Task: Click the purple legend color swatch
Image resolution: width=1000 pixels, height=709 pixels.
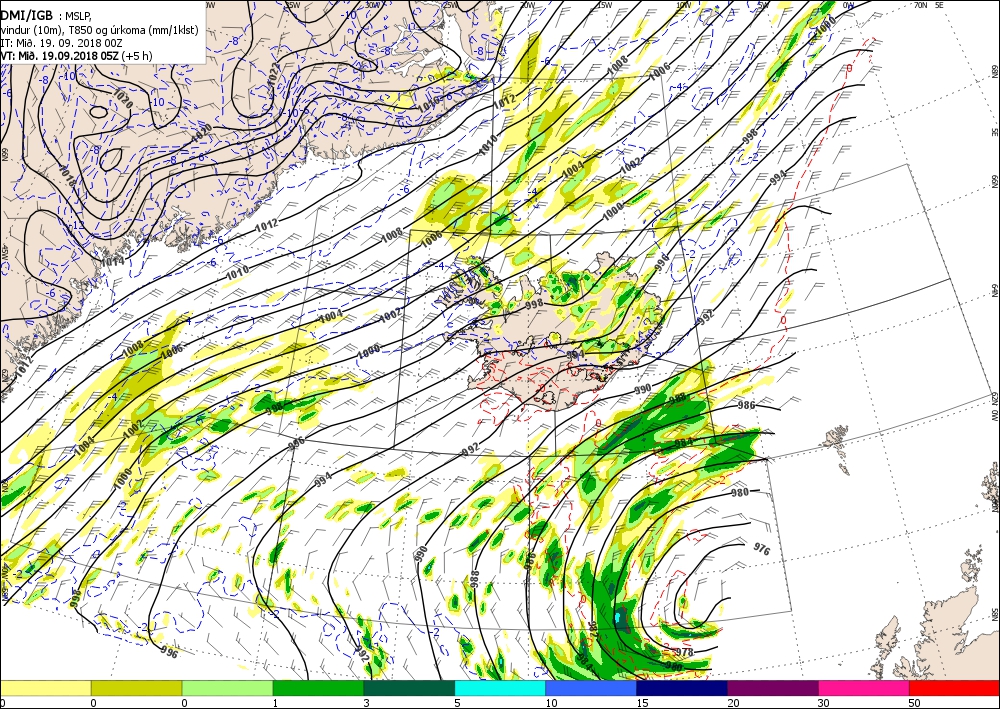Action: 772,688
